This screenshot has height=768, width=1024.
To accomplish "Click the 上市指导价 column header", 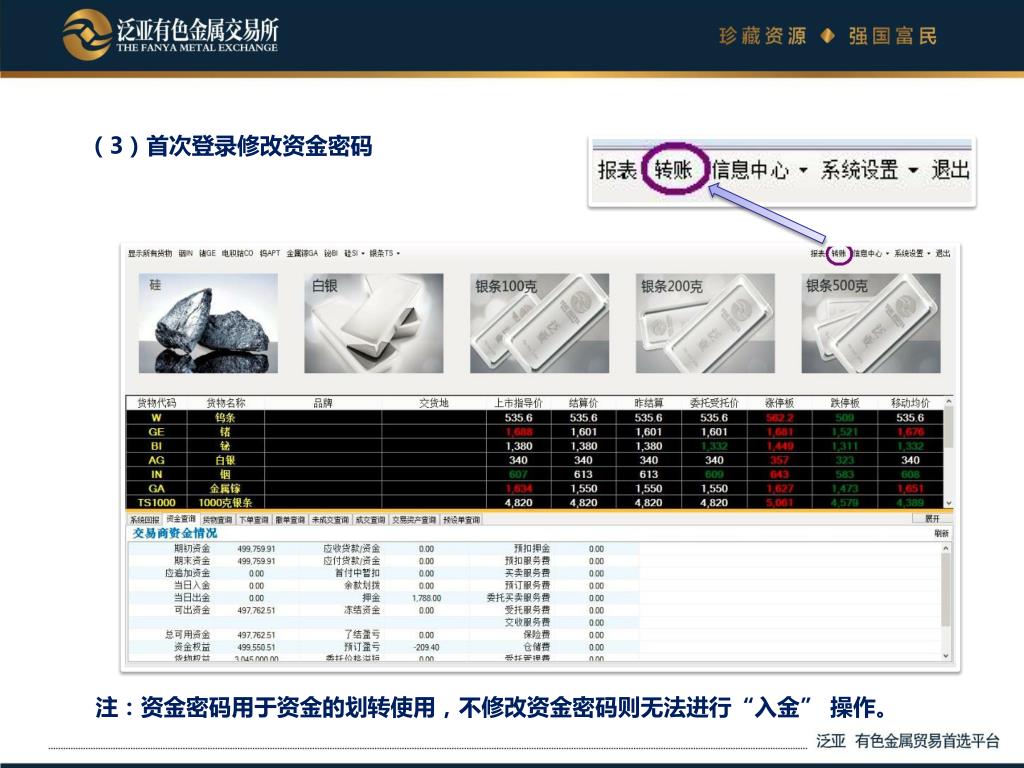I will coord(519,403).
